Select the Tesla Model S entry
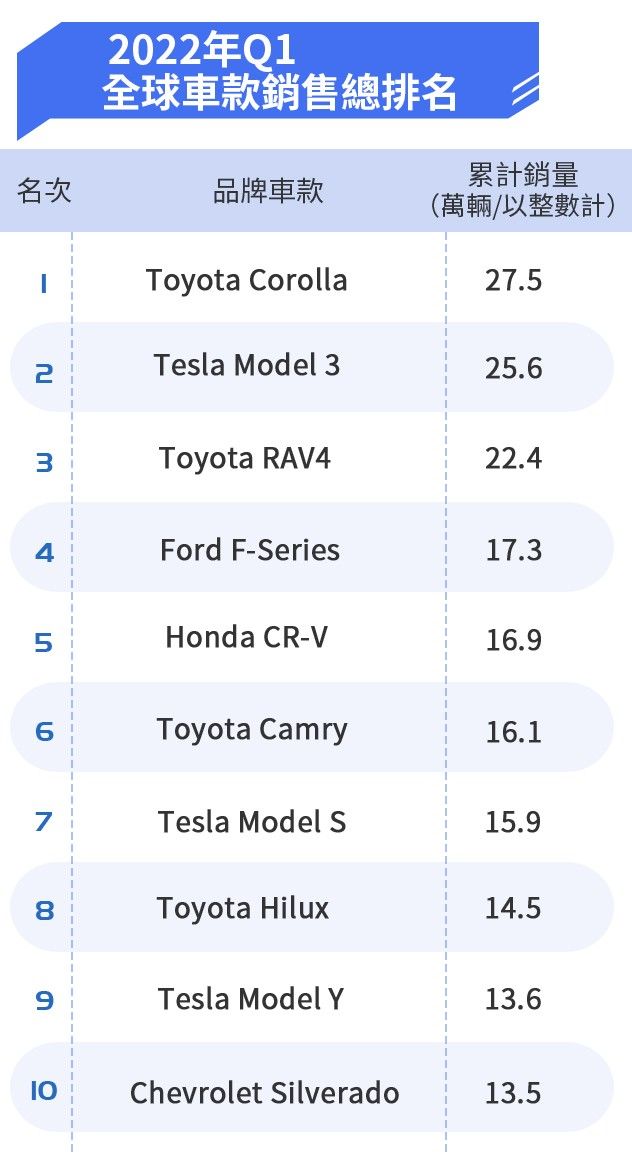632x1154 pixels. click(252, 822)
